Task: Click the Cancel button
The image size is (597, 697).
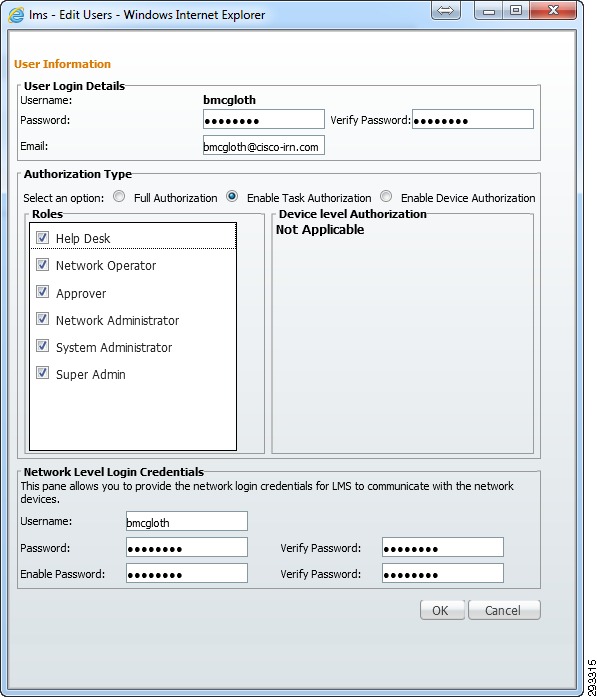Action: (504, 610)
